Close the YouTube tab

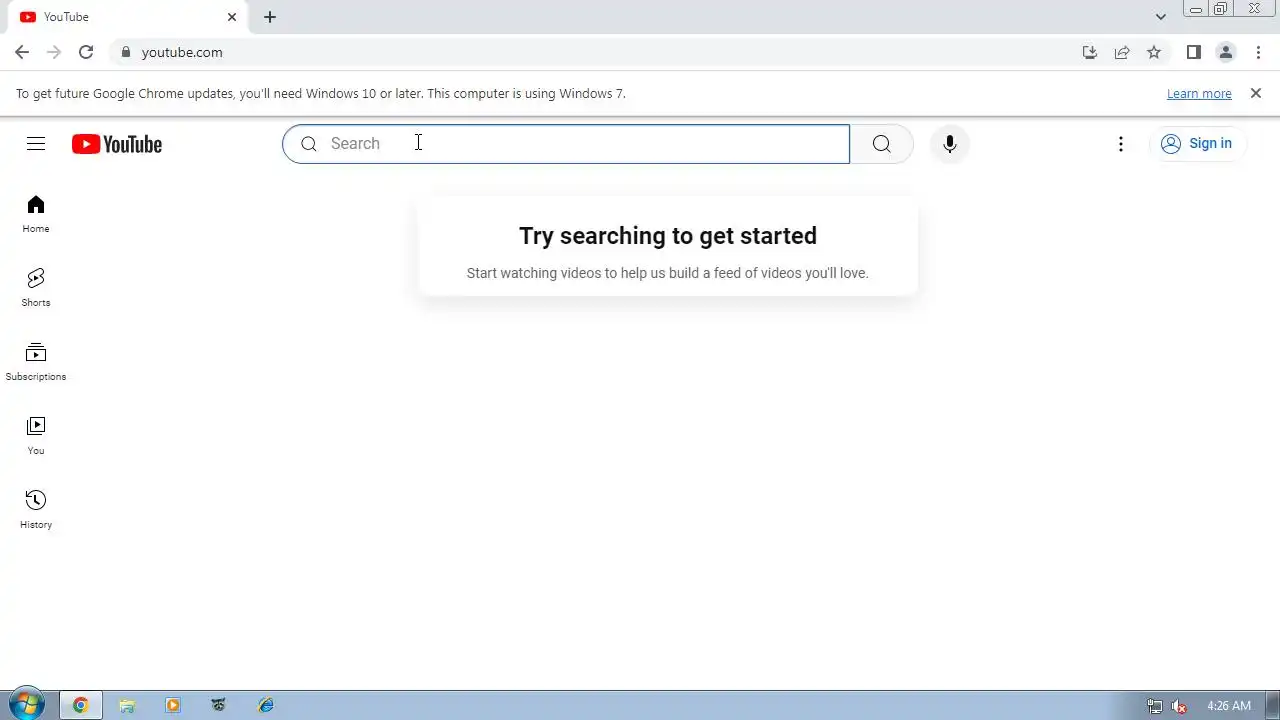[232, 17]
